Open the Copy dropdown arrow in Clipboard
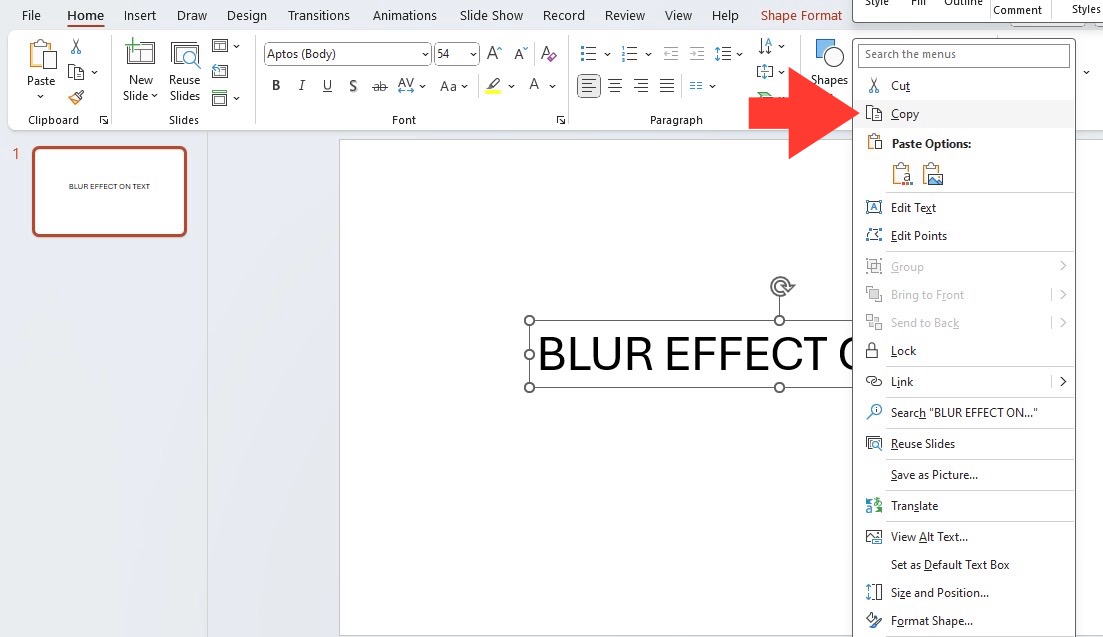 coord(94,72)
